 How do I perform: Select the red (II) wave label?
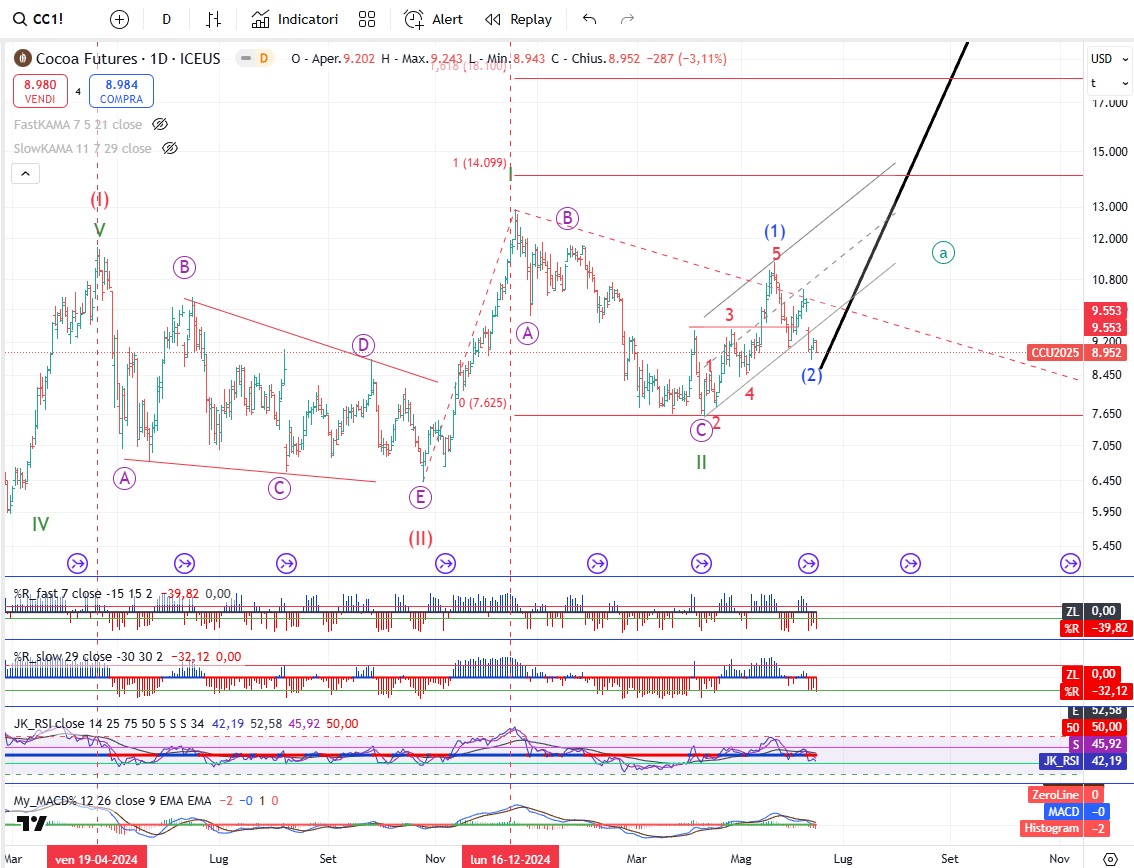[x=420, y=538]
